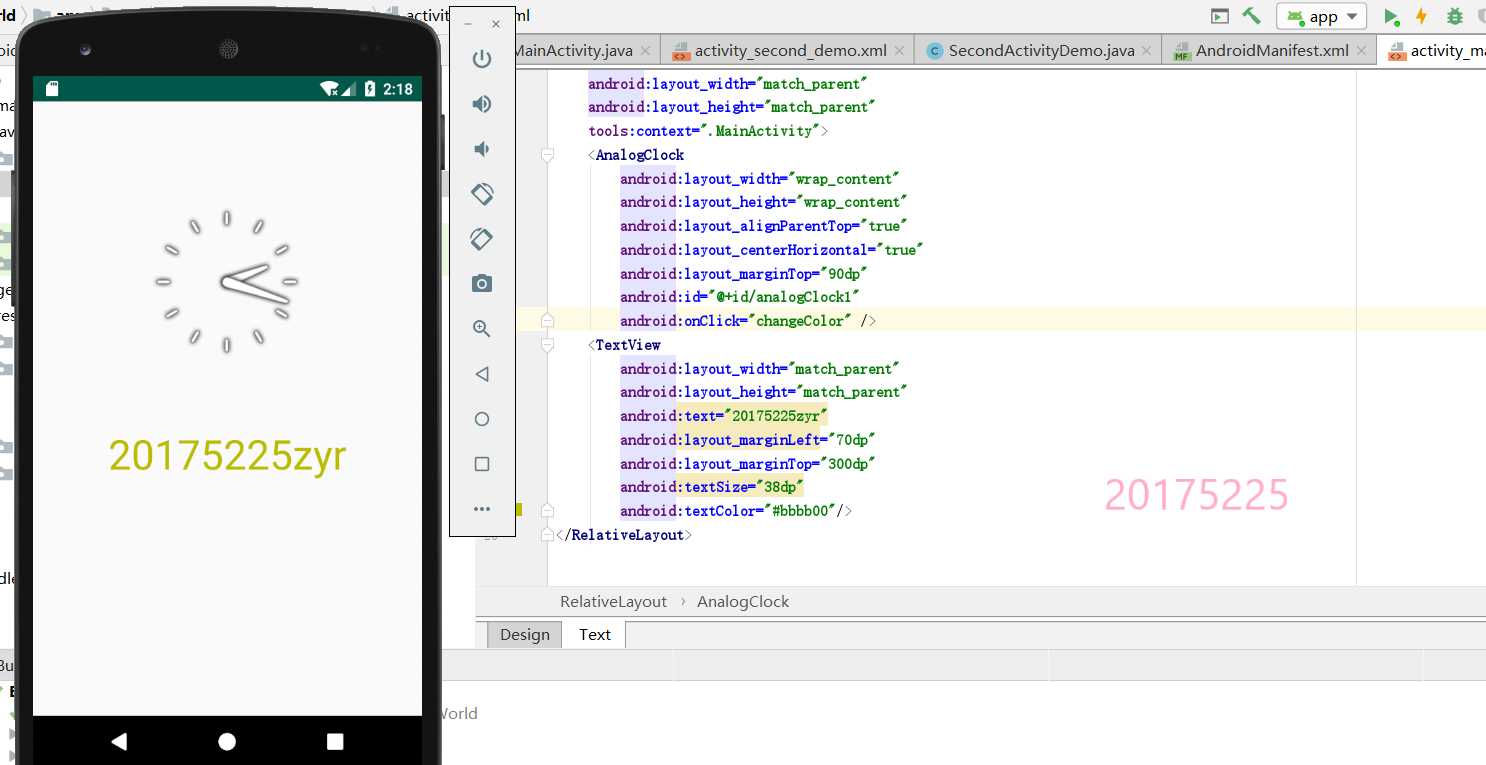Screen dimensions: 1486x765
Task: Click the emulator zoom magnifier icon
Action: tap(482, 329)
